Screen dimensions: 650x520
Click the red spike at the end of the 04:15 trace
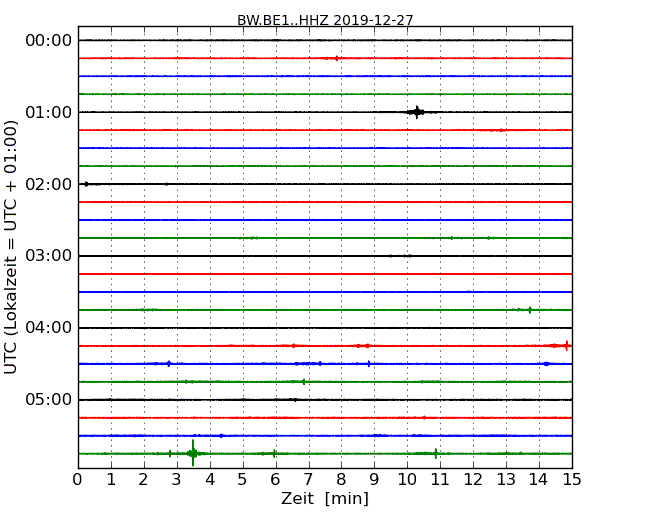pos(566,345)
